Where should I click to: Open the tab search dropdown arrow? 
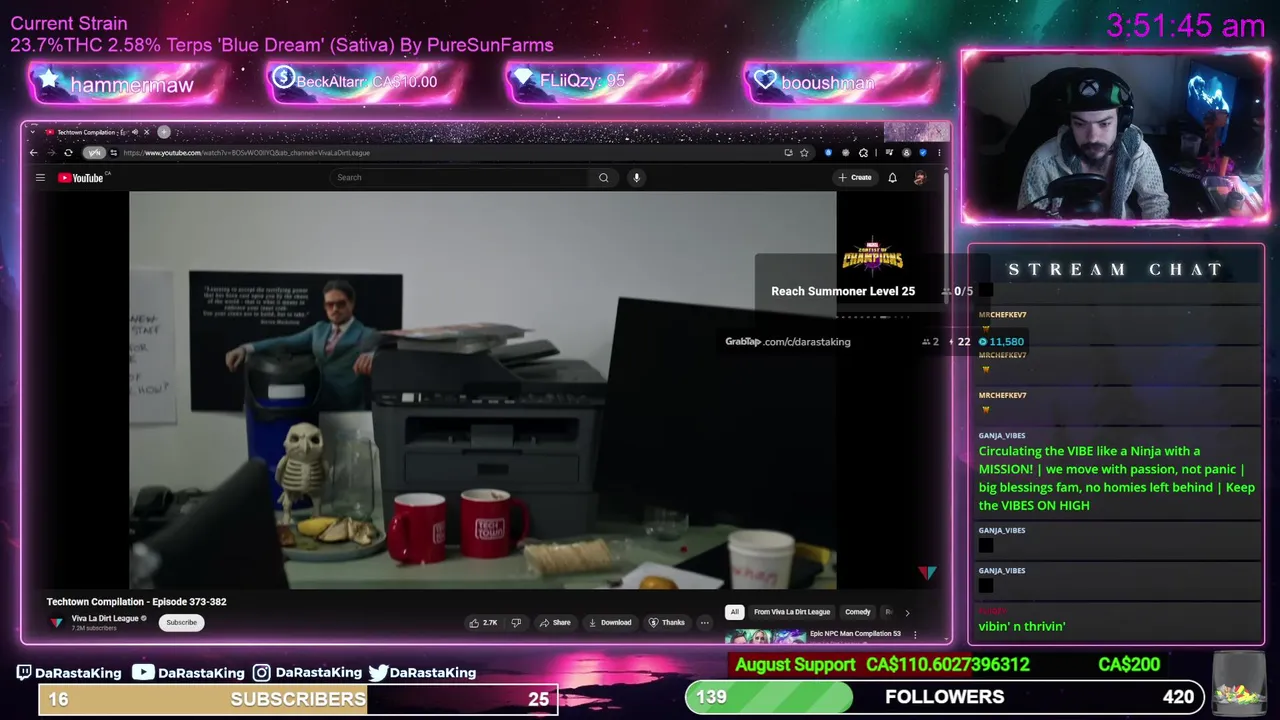point(33,132)
